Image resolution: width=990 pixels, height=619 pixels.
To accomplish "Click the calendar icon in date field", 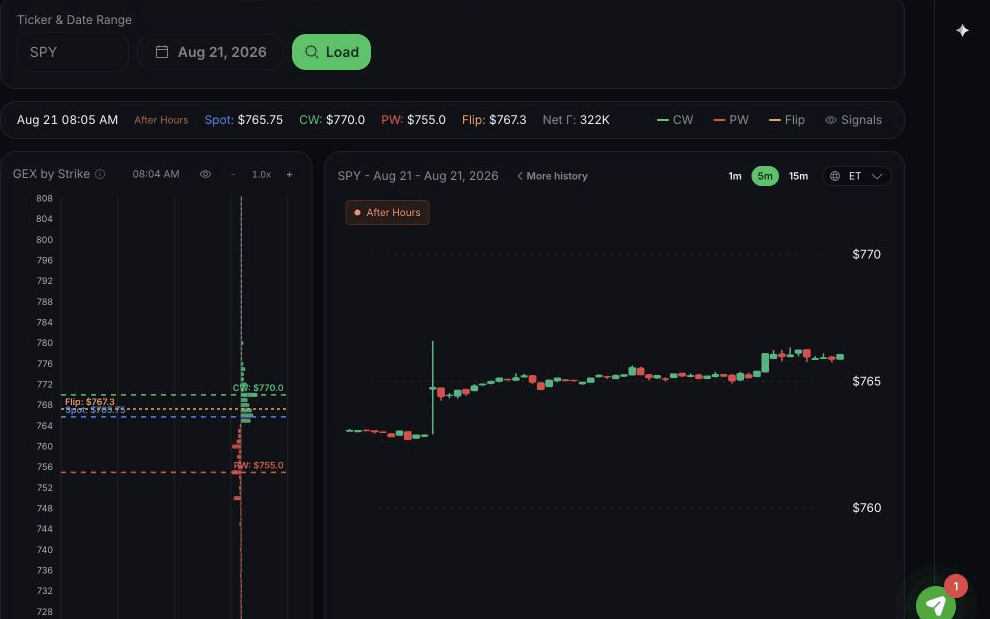I will [x=162, y=52].
